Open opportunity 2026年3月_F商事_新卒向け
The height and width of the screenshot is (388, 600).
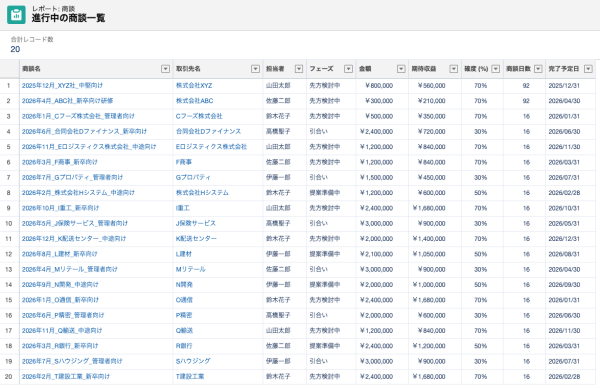click(x=60, y=162)
